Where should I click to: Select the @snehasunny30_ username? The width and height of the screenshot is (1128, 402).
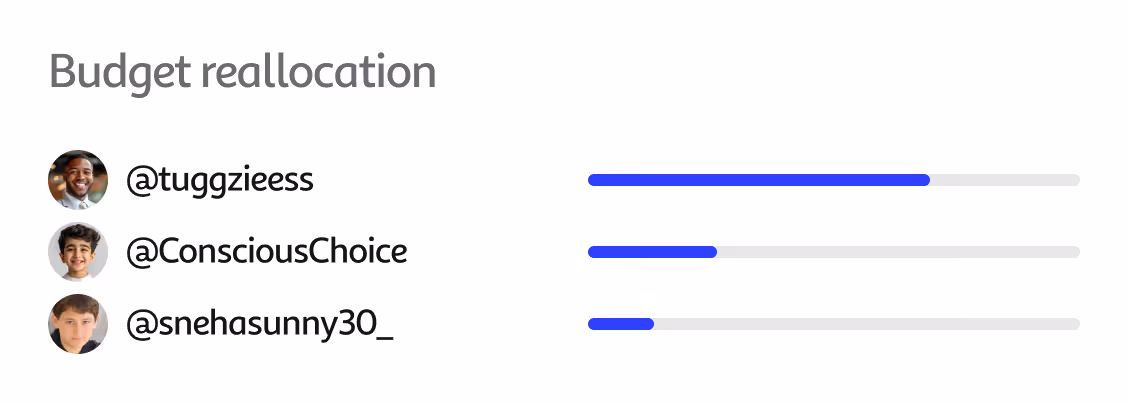point(260,325)
